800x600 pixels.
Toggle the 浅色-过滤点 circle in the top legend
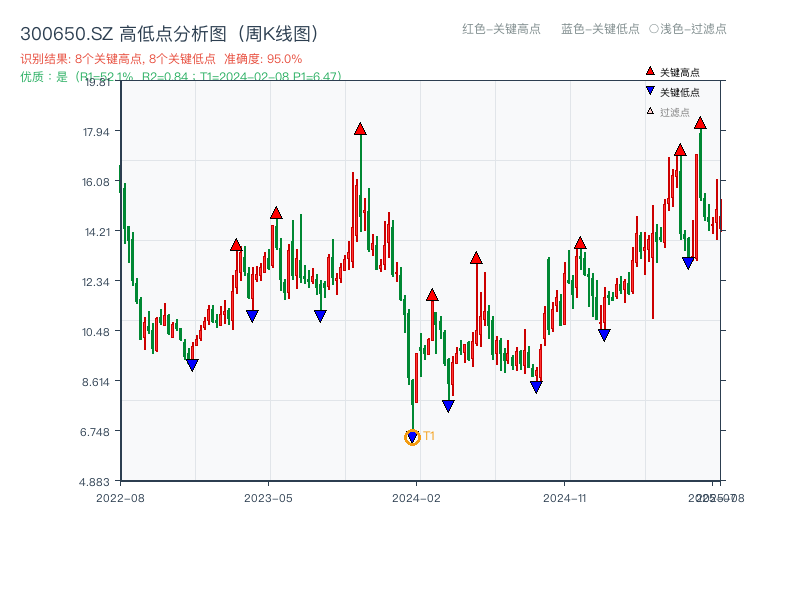tap(654, 29)
